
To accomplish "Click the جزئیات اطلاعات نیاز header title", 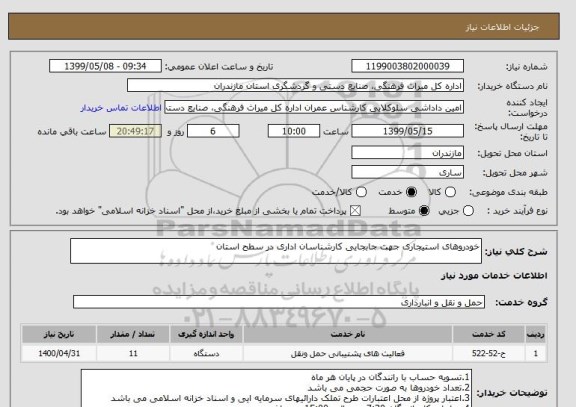I will (502, 28).
